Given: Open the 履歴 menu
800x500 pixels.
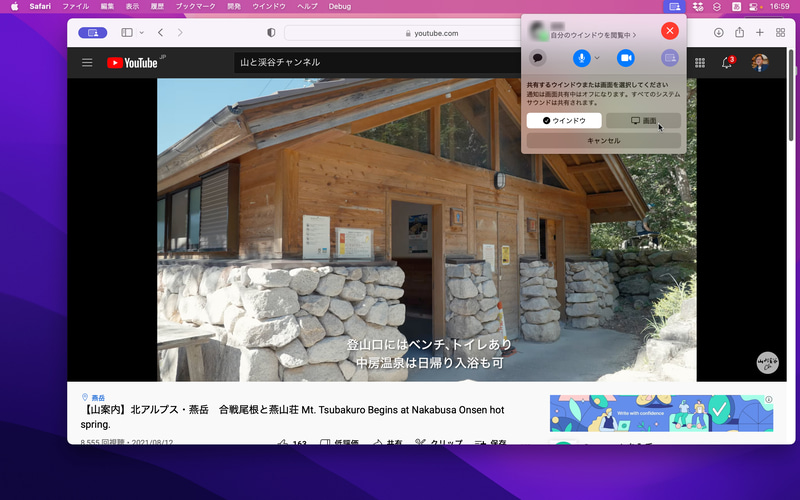Looking at the screenshot, I should click(x=158, y=7).
